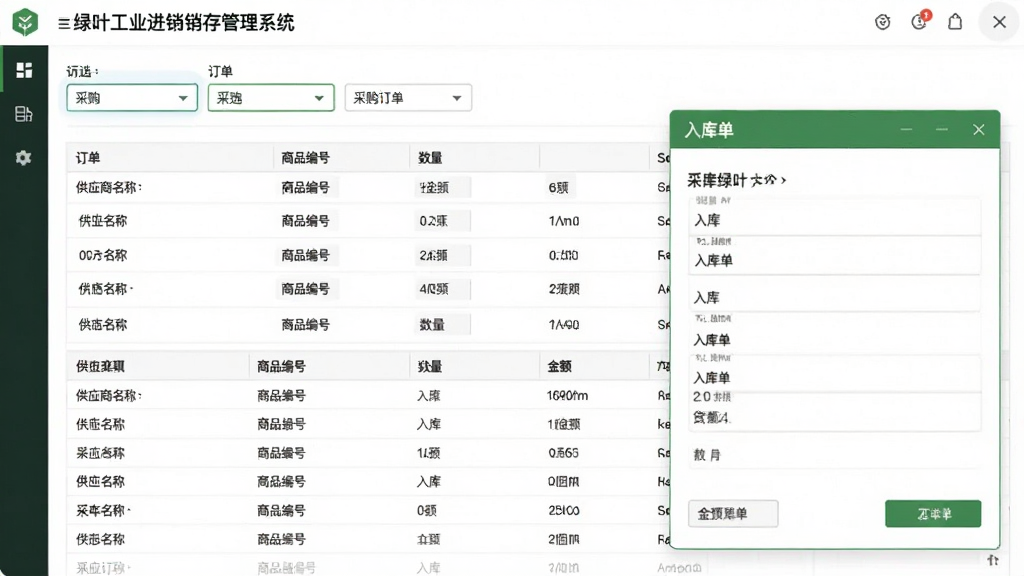This screenshot has height=576, width=1024.
Task: Select 供应商名称: in the upper table's first row
Action: [108, 187]
